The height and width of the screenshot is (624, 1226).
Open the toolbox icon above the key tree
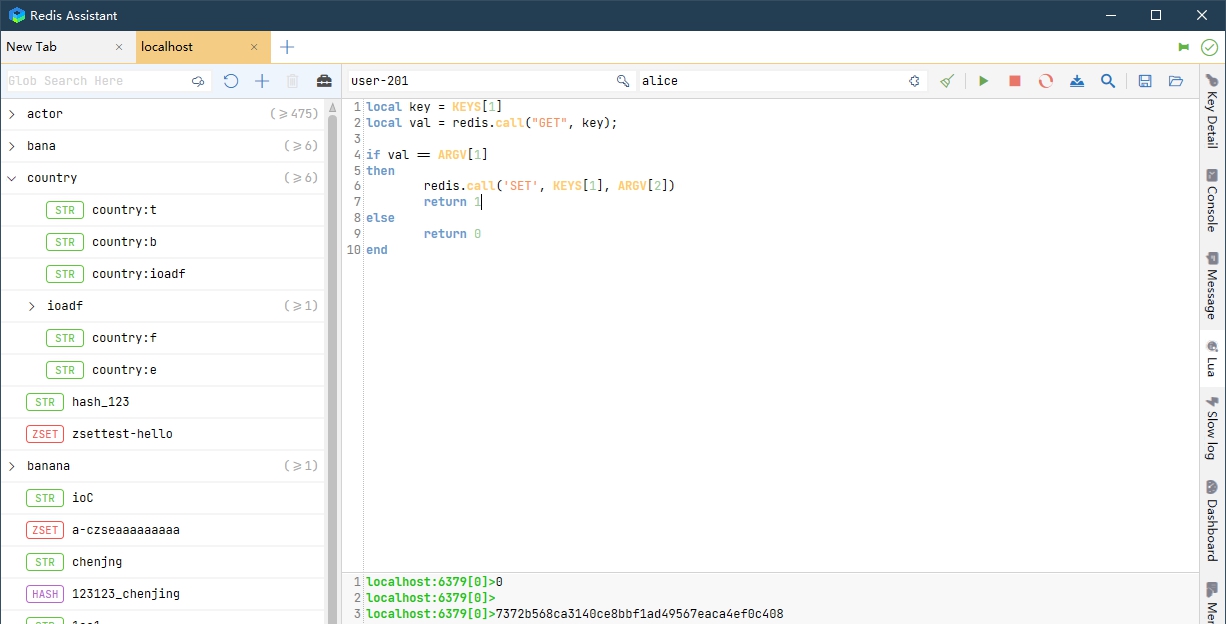[324, 80]
